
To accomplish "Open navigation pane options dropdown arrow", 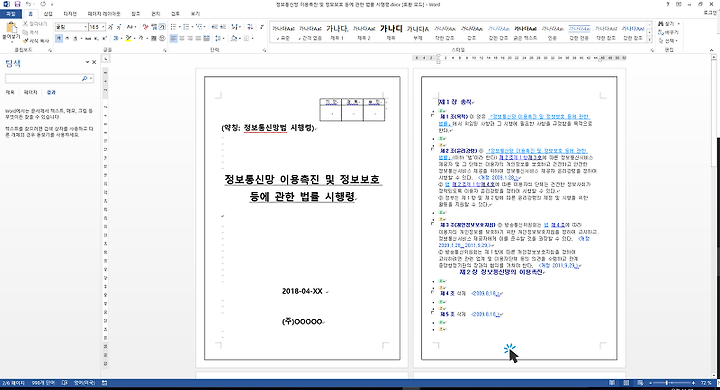I will [x=87, y=62].
